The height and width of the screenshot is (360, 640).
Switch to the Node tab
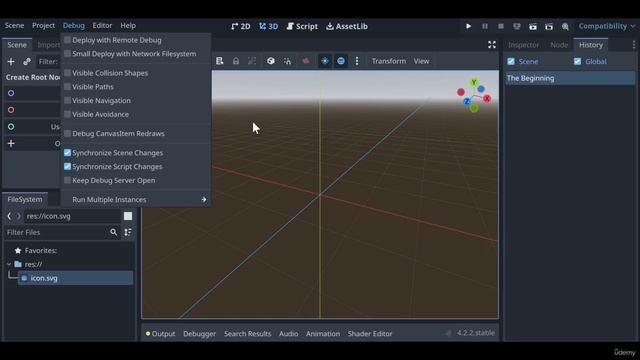[x=559, y=45]
